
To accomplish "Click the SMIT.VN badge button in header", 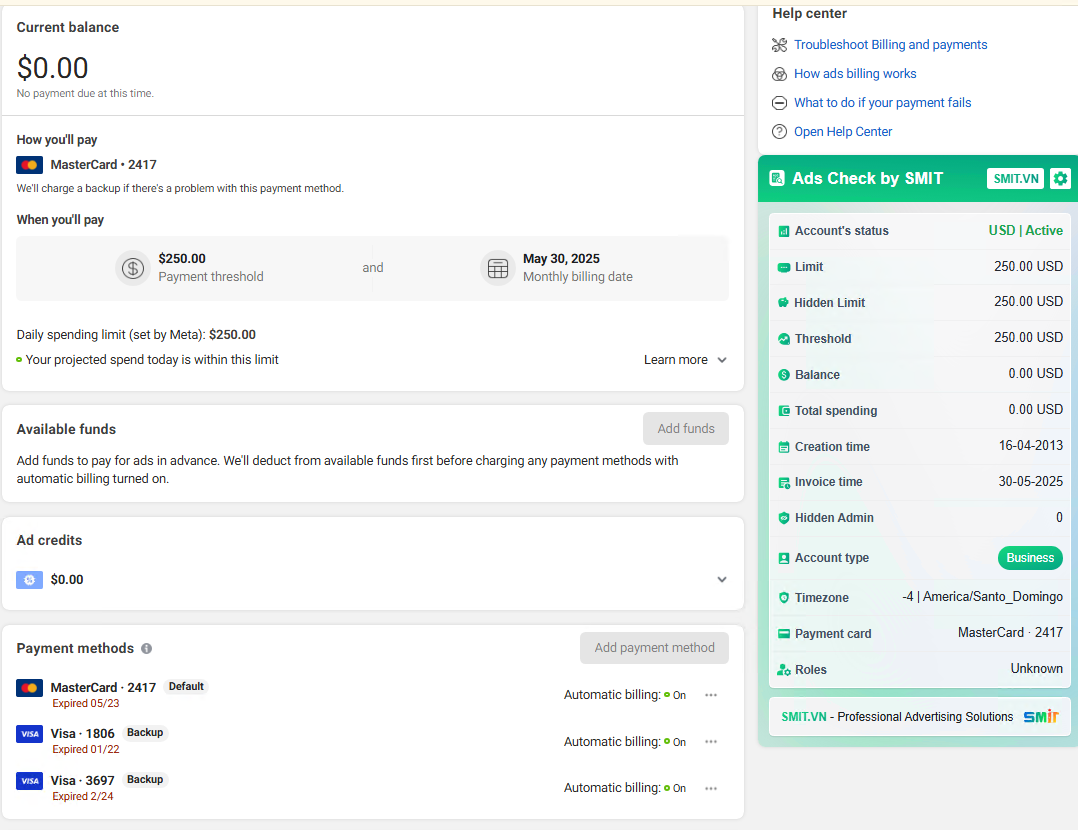I will (x=1015, y=179).
